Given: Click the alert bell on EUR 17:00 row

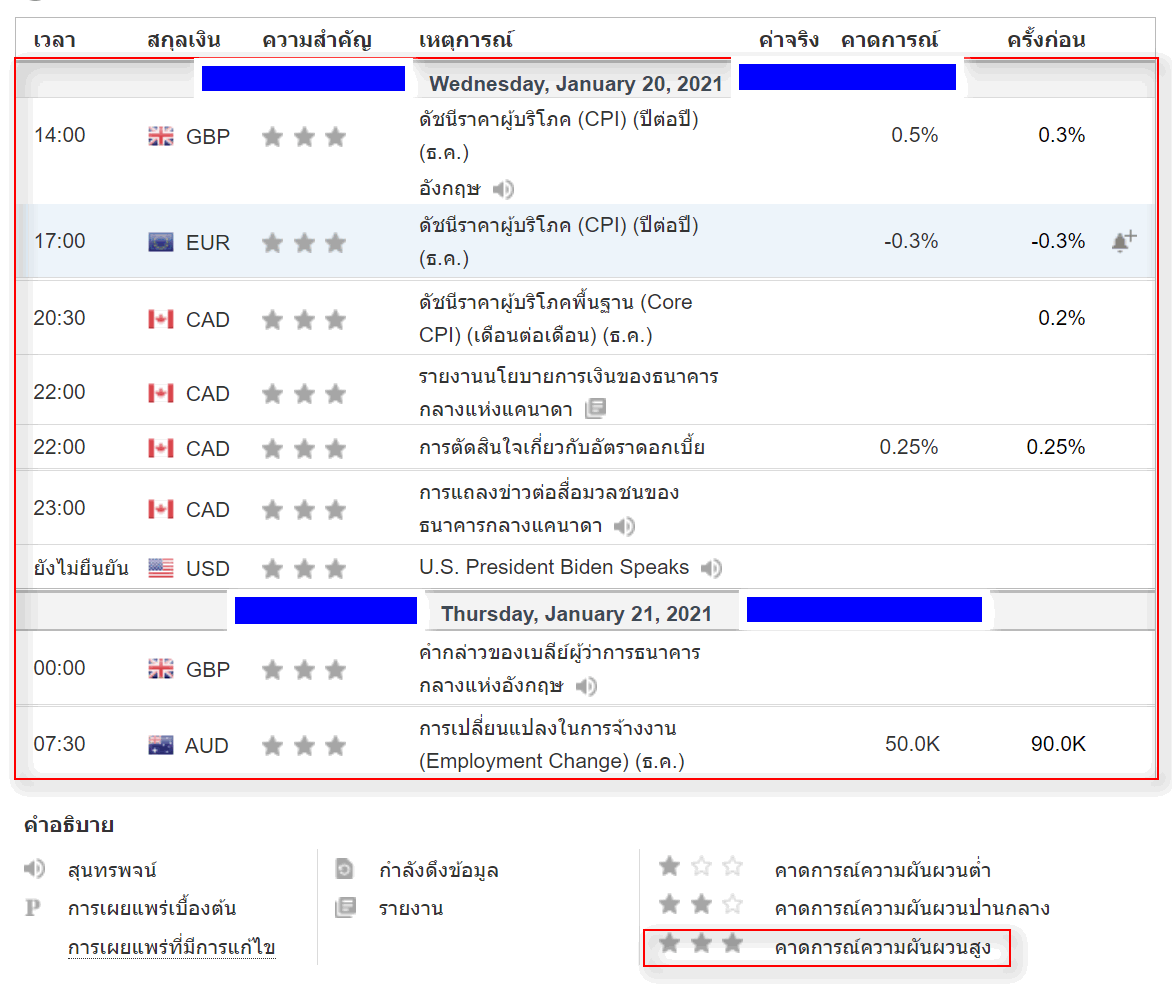Looking at the screenshot, I should (1123, 241).
